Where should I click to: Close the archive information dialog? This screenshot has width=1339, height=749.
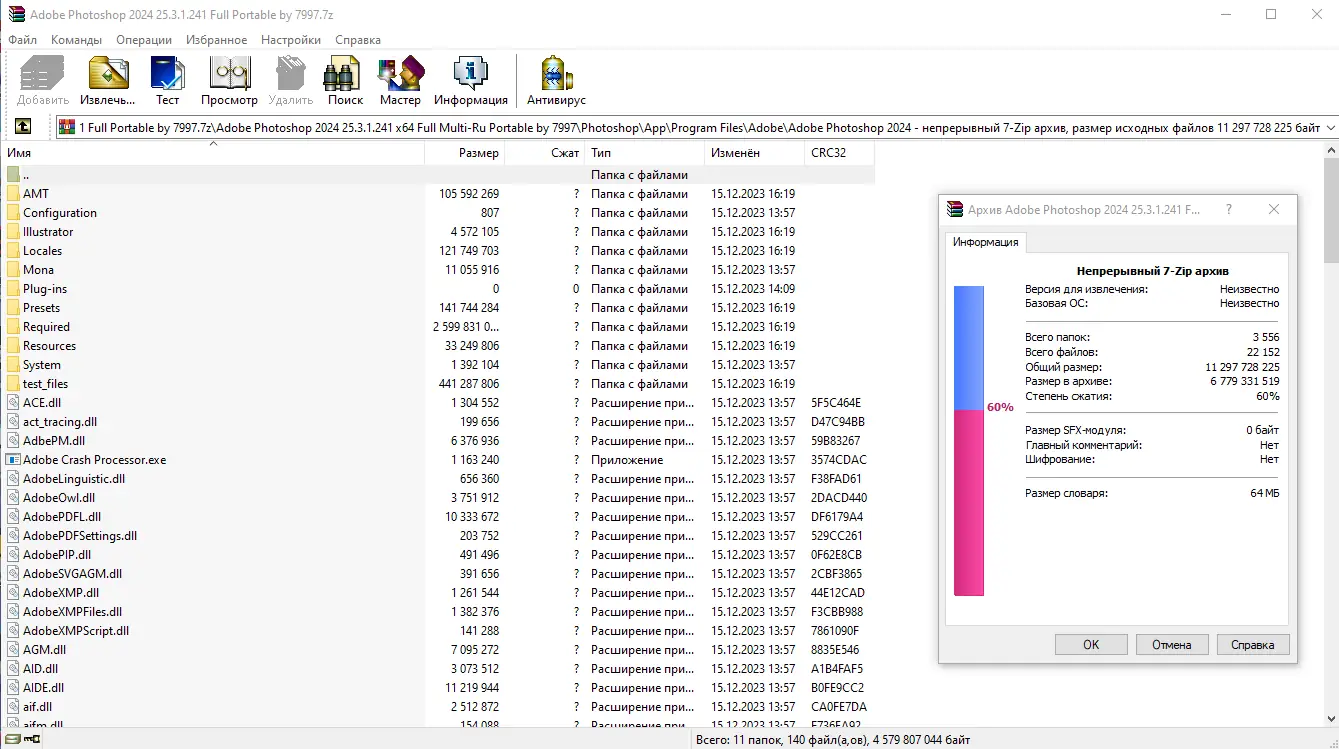pyautogui.click(x=1273, y=210)
